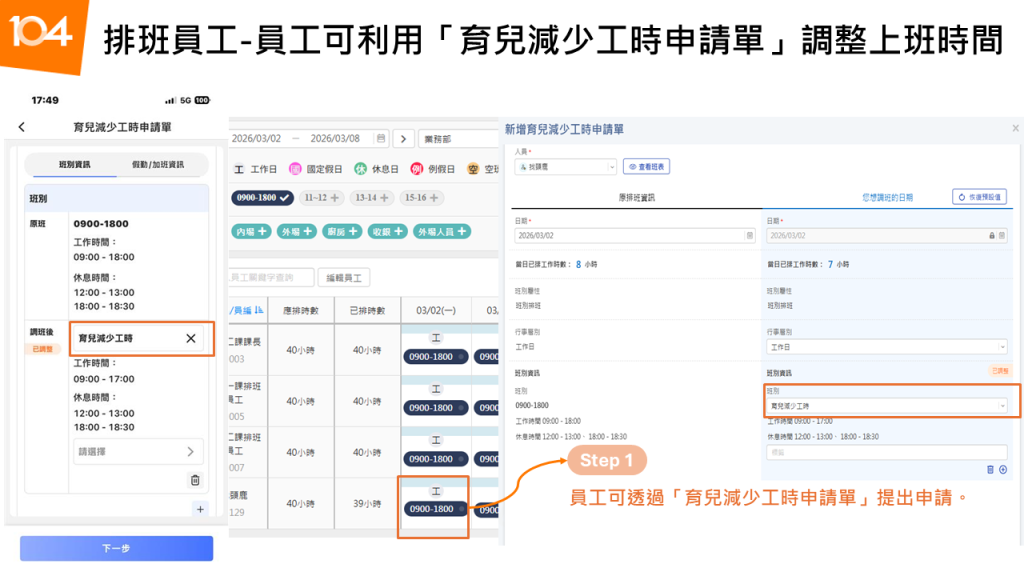
Task: Click the sort icon in employee column header
Action: point(259,310)
